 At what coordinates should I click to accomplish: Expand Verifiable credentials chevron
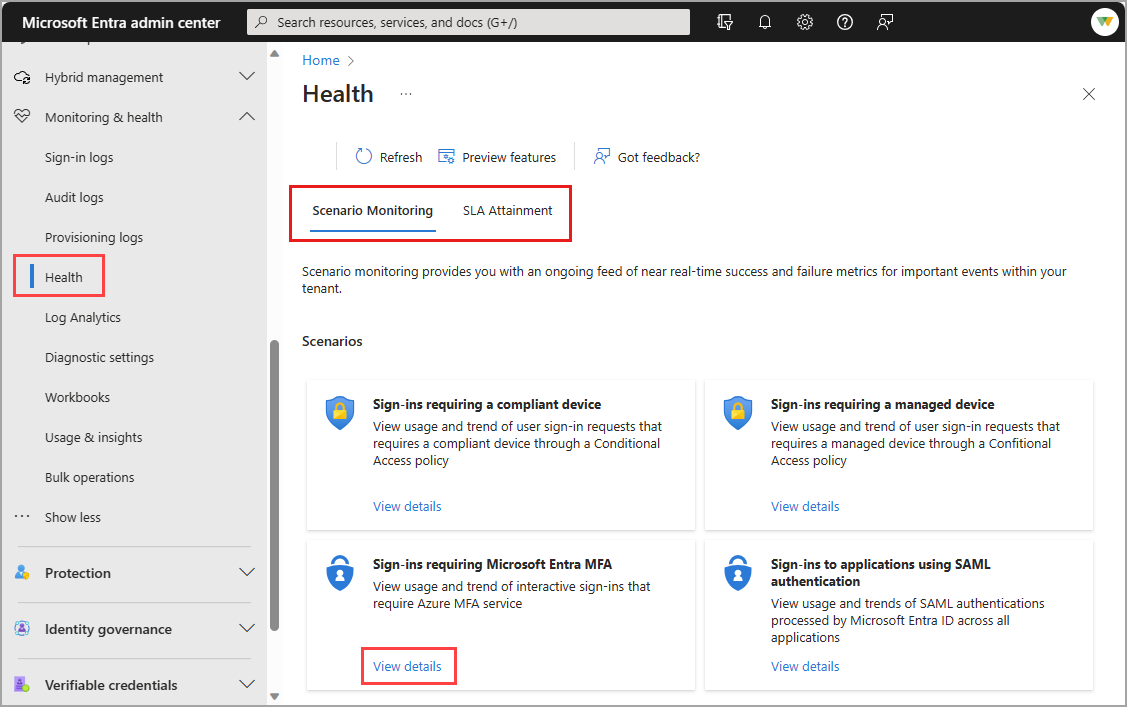(x=247, y=685)
